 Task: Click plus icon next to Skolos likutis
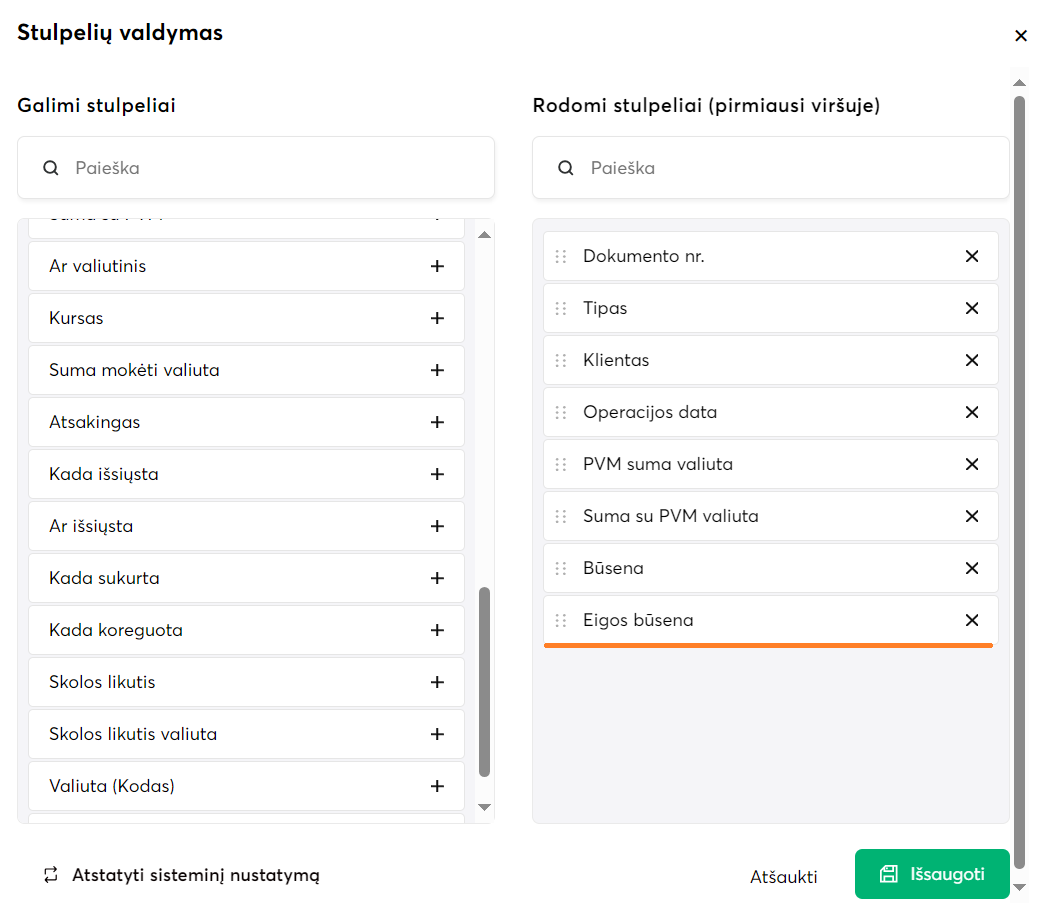(x=437, y=682)
